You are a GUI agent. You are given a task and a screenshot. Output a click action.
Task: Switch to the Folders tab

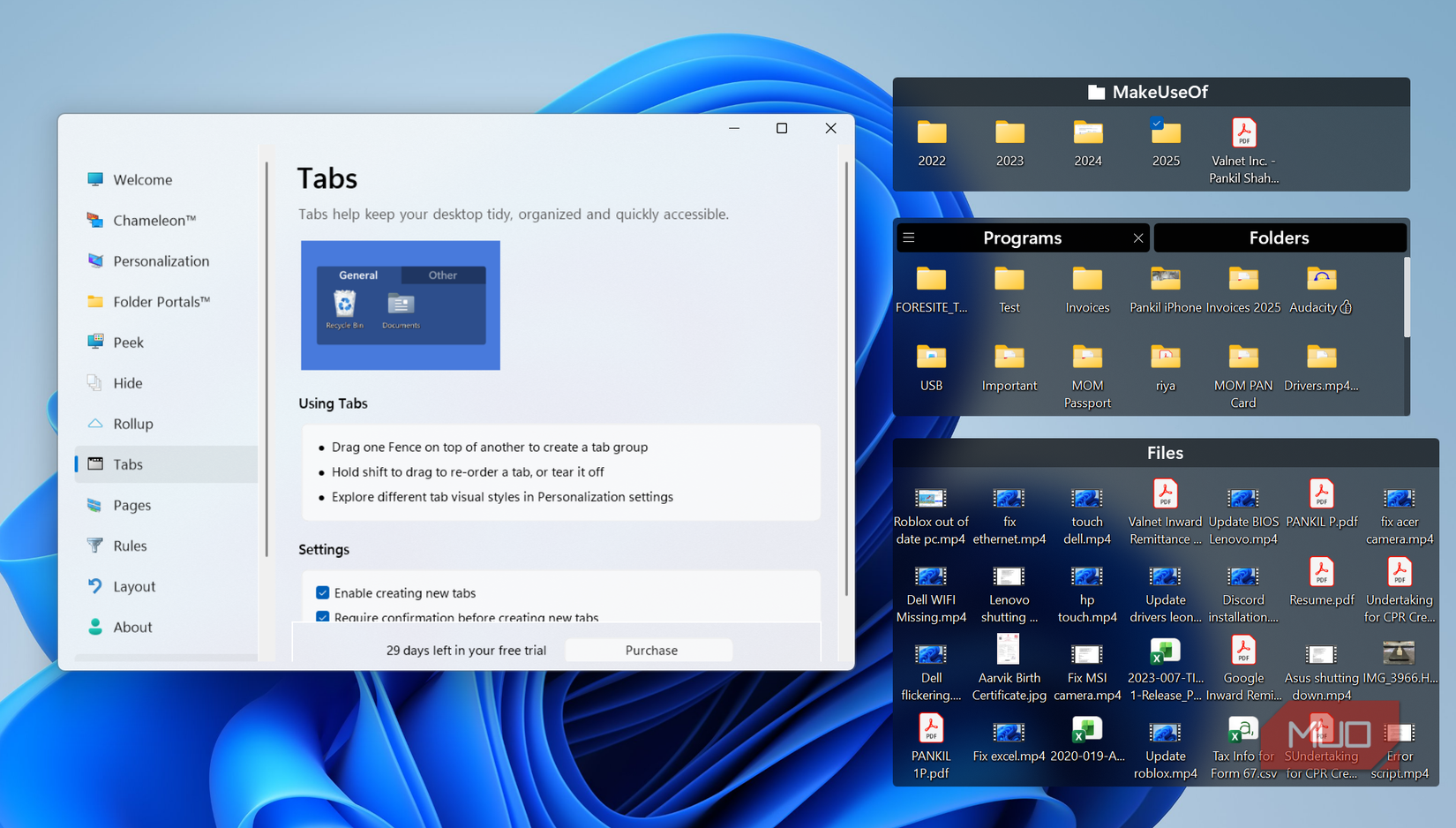tap(1280, 237)
